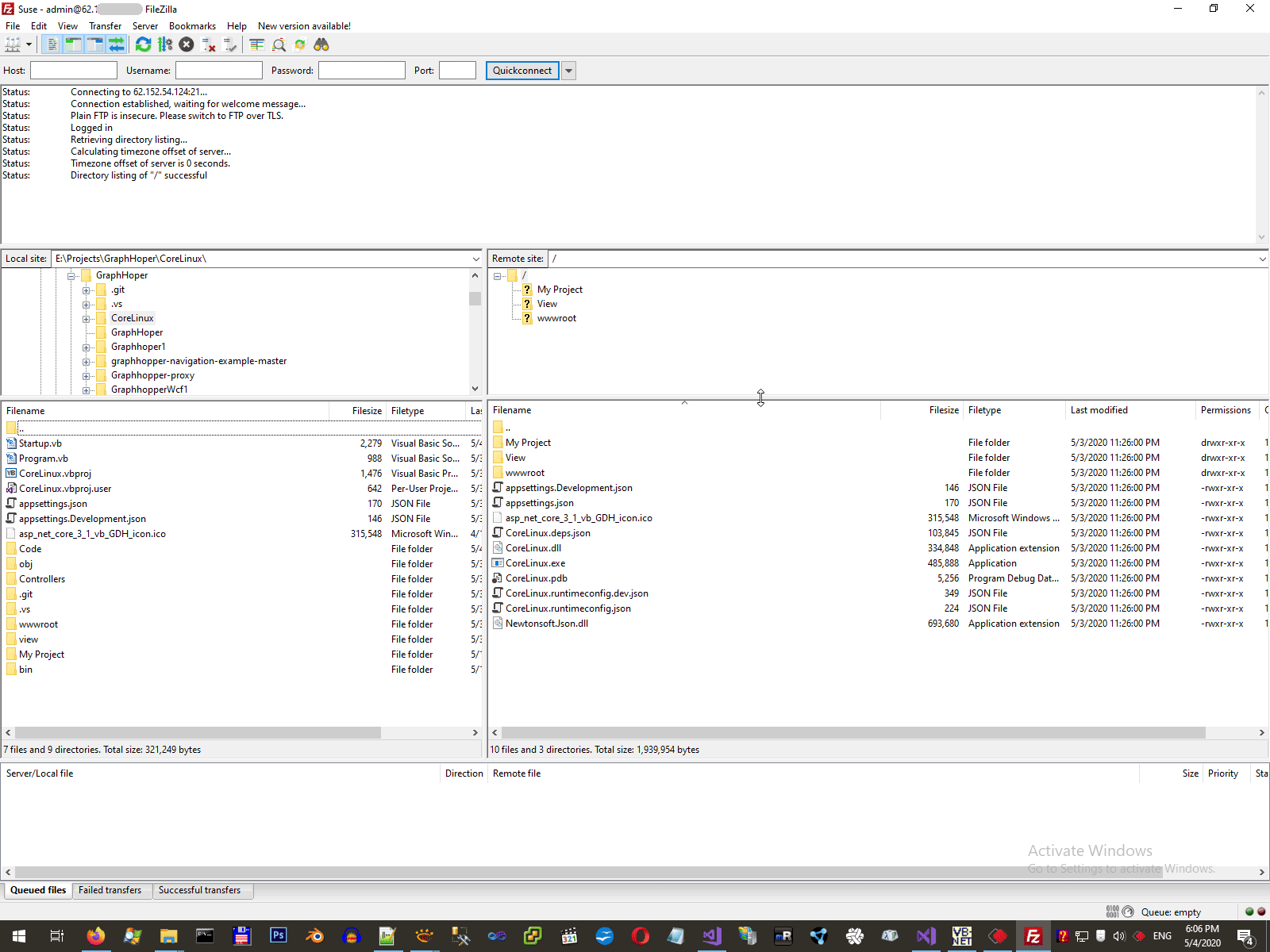Click New version available! menu link

pyautogui.click(x=304, y=26)
